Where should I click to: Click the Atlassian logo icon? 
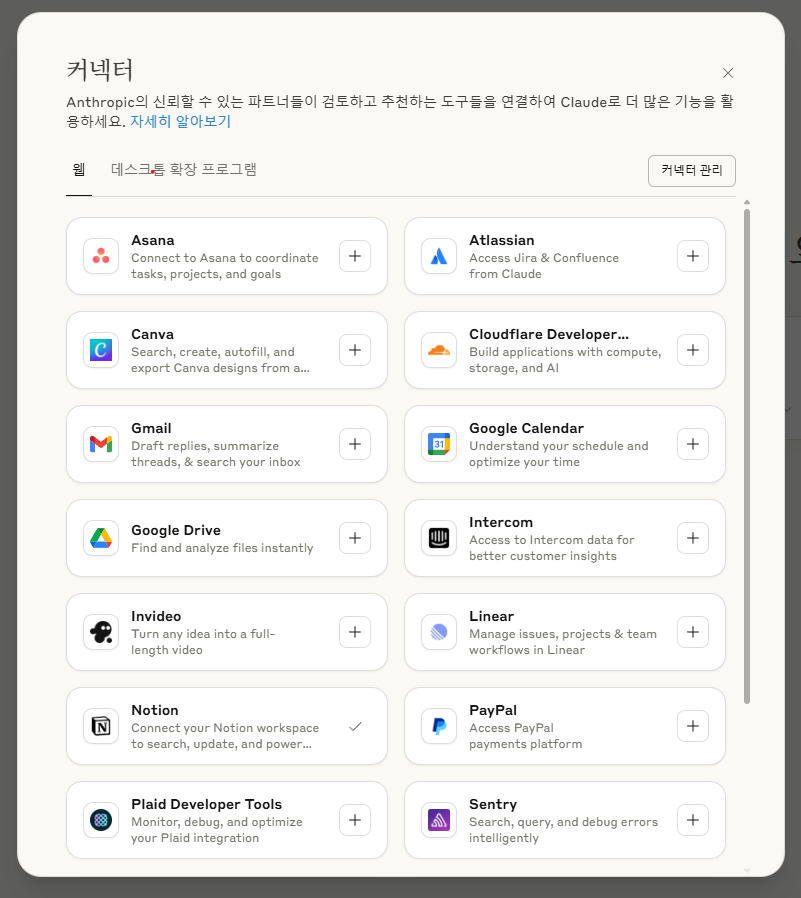(438, 256)
